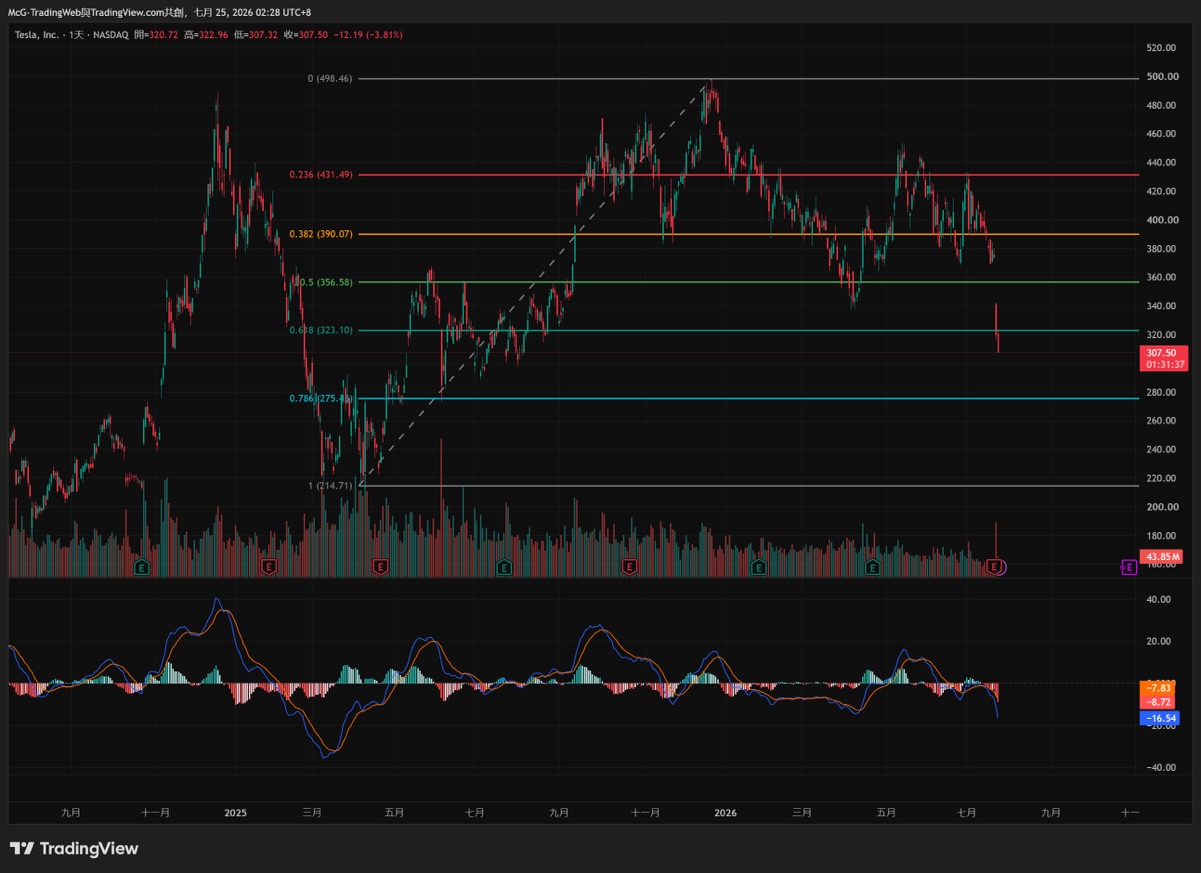Image resolution: width=1201 pixels, height=873 pixels.
Task: Click the 2026 time axis label
Action: click(725, 813)
